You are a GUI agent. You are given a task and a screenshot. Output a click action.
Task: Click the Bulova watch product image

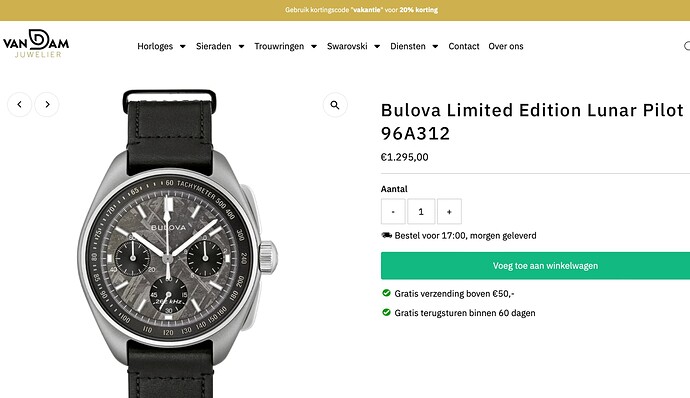177,244
